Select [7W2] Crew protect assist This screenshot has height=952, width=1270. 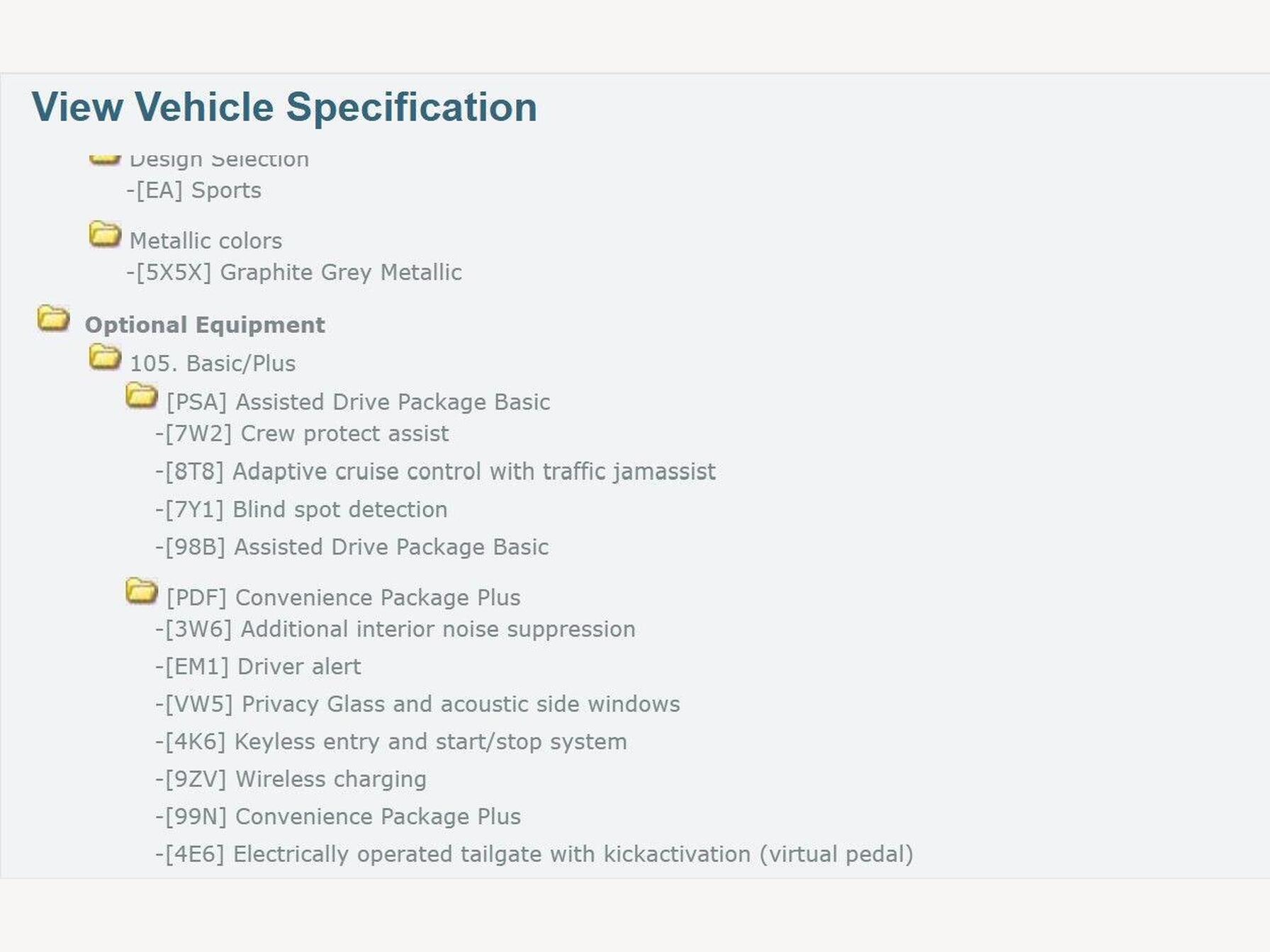[302, 433]
